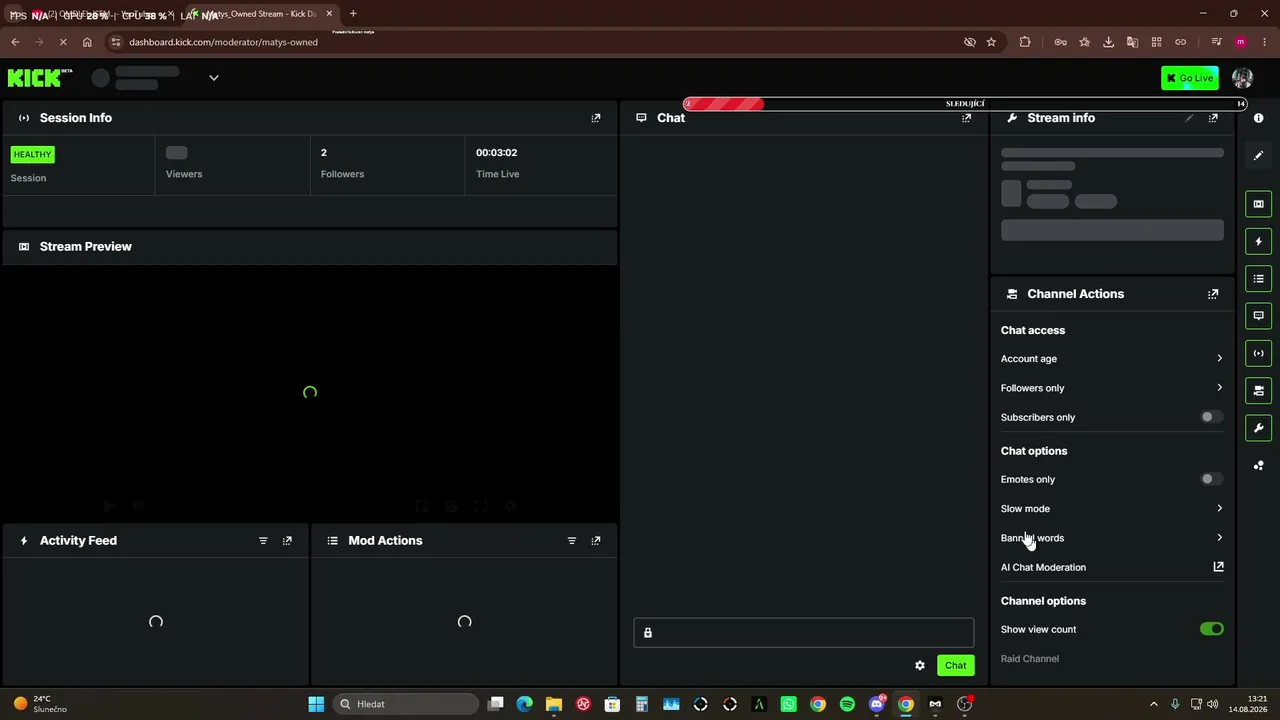Pop out the Activity Feed panel

coord(287,541)
